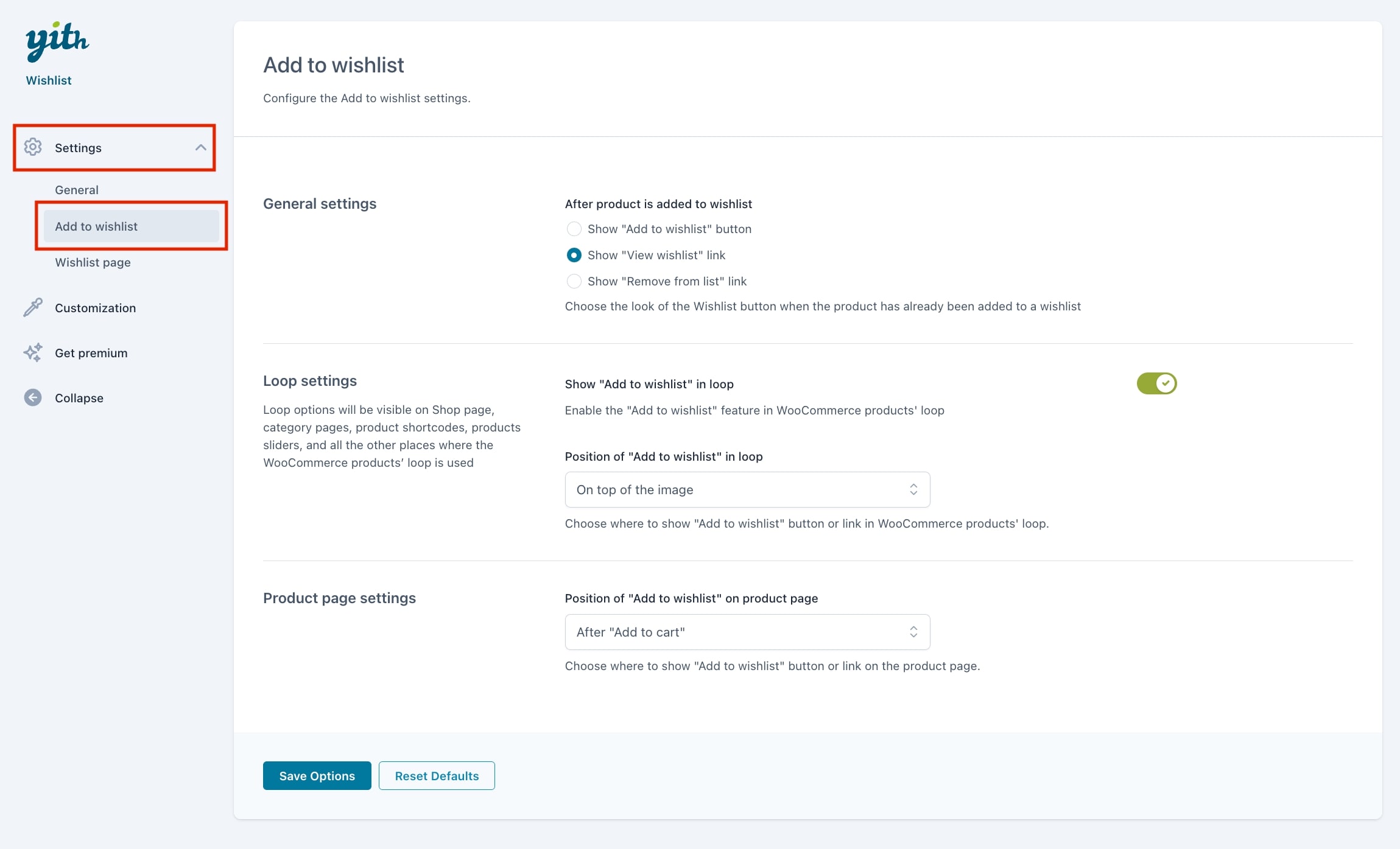Click the "Product page settings" heading

click(x=339, y=598)
